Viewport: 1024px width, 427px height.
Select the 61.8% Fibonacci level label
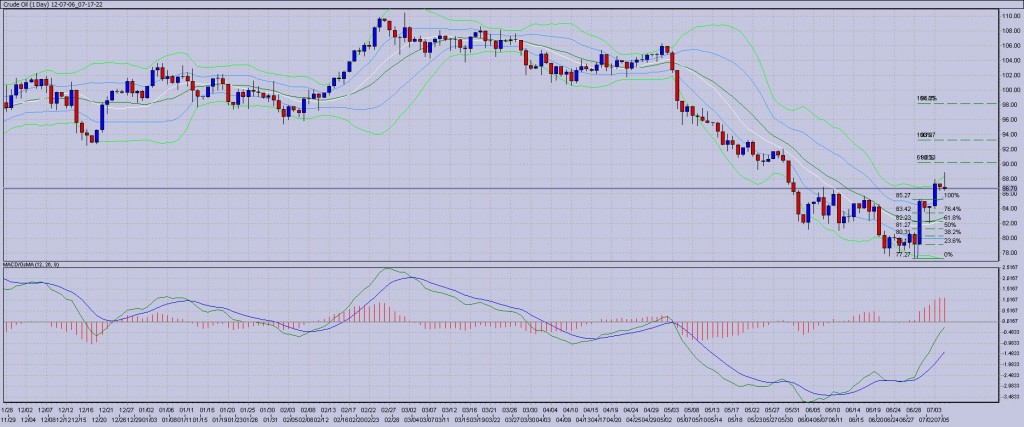(x=951, y=218)
